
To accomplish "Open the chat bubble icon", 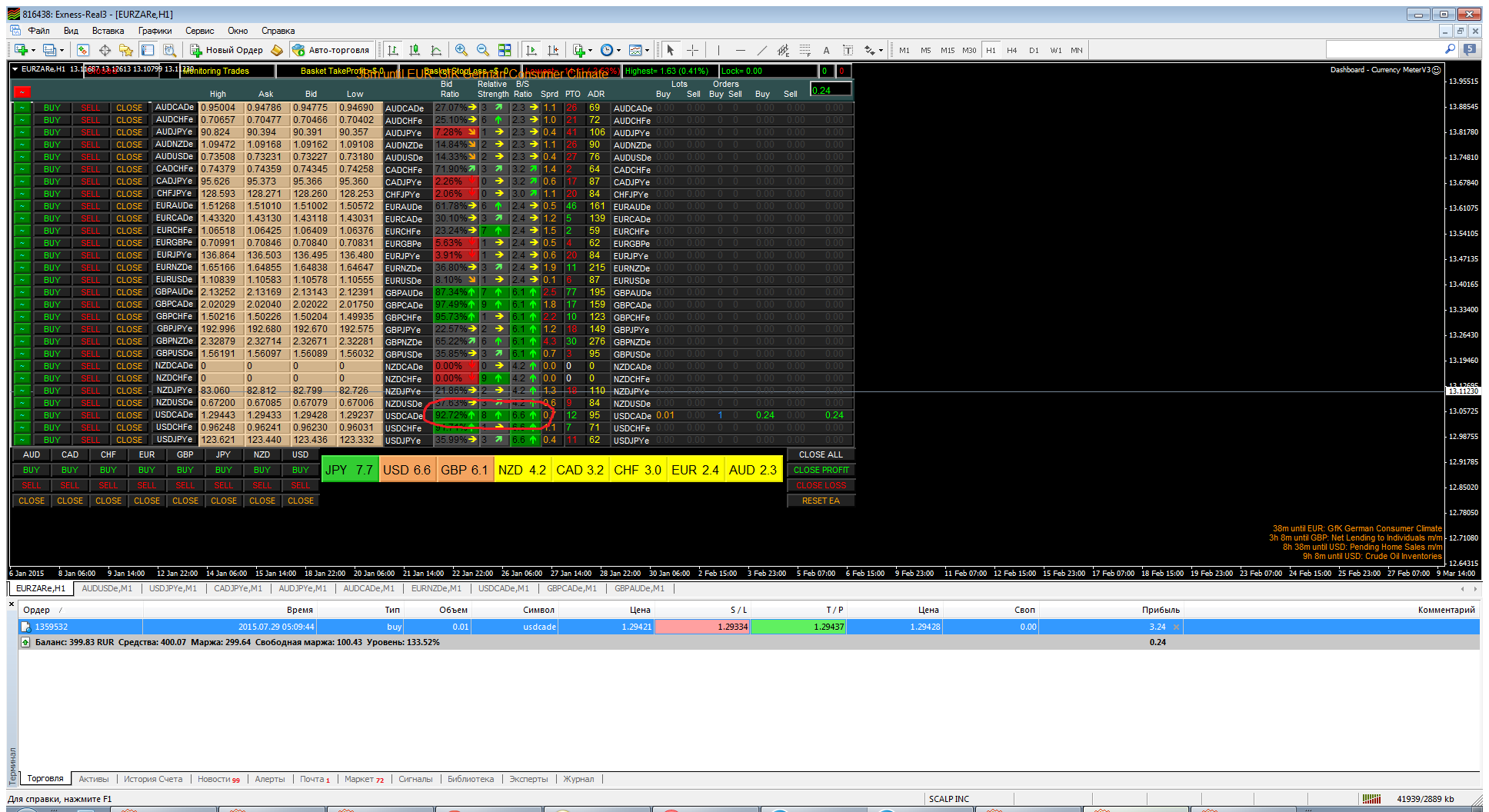I will coord(1470,49).
